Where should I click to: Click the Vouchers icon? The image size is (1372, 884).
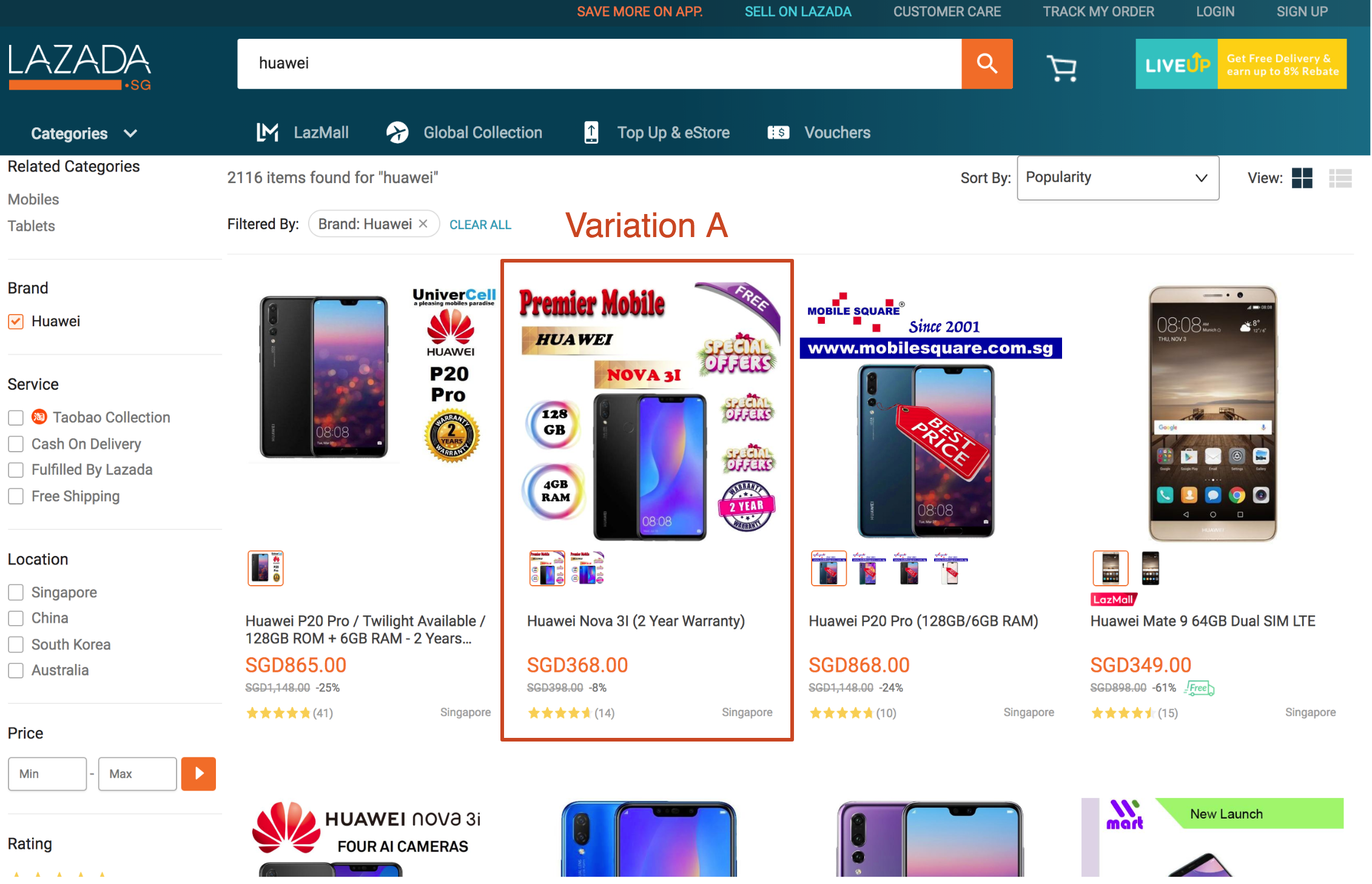pos(776,132)
